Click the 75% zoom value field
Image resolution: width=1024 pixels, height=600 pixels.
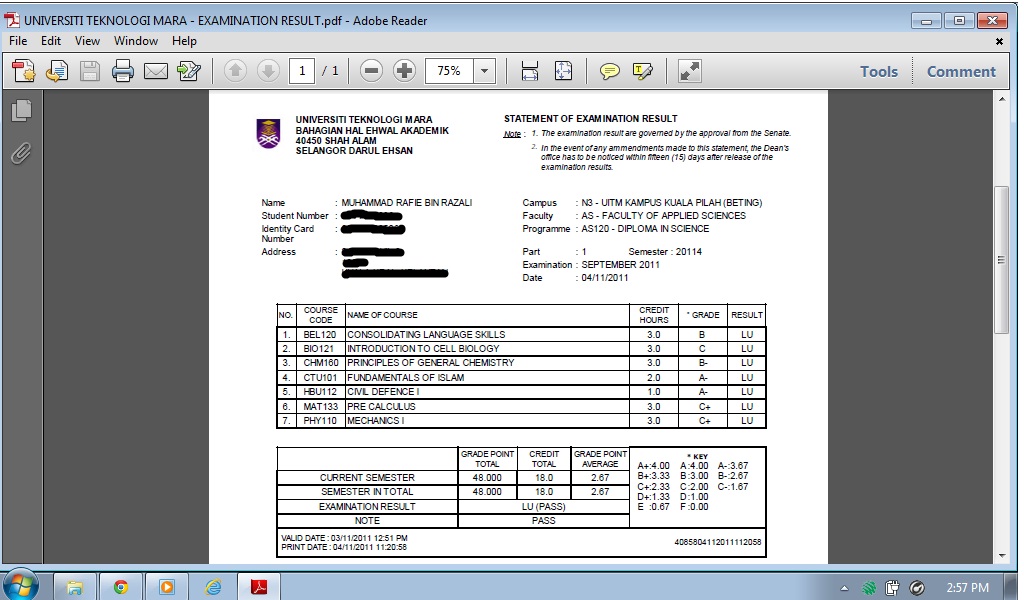point(449,71)
